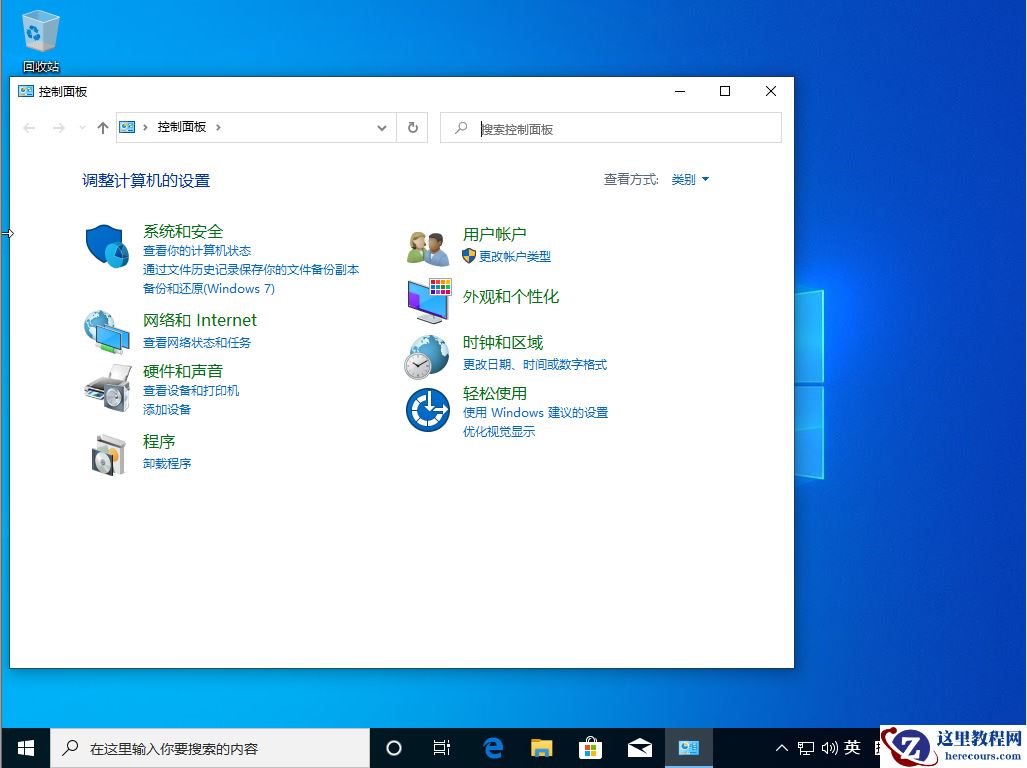Open the Start menu
The image size is (1027, 768).
[x=24, y=747]
